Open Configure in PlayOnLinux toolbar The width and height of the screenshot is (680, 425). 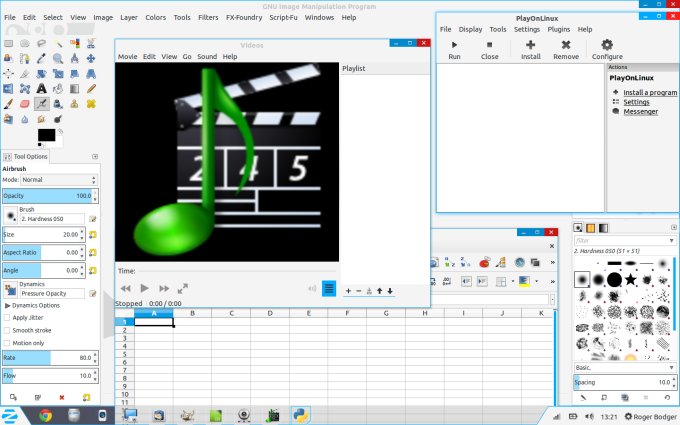coord(606,49)
